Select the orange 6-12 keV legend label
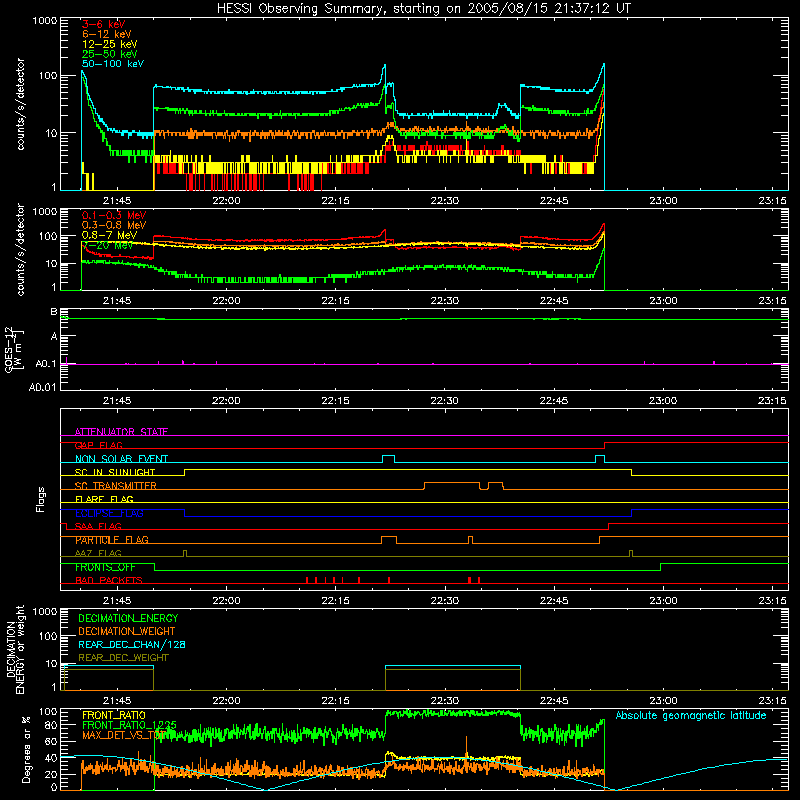This screenshot has height=800, width=800. pos(107,34)
